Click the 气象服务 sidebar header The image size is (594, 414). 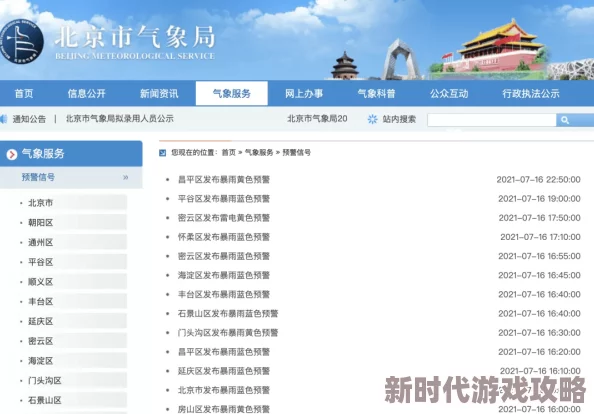[71, 154]
